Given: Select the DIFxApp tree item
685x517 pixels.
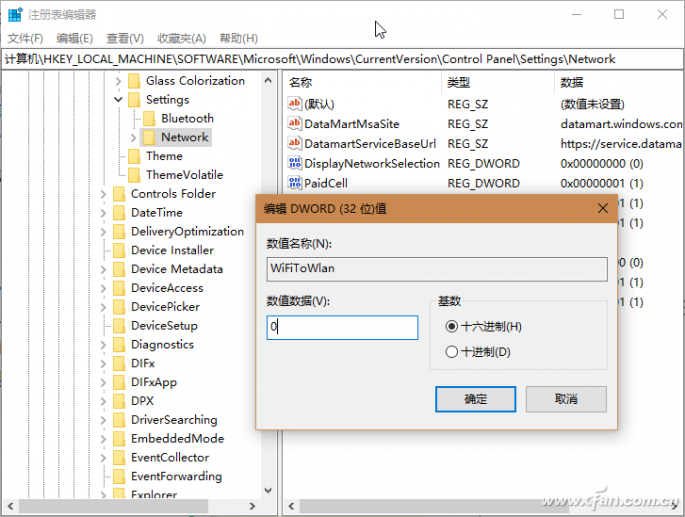Looking at the screenshot, I should coord(154,382).
